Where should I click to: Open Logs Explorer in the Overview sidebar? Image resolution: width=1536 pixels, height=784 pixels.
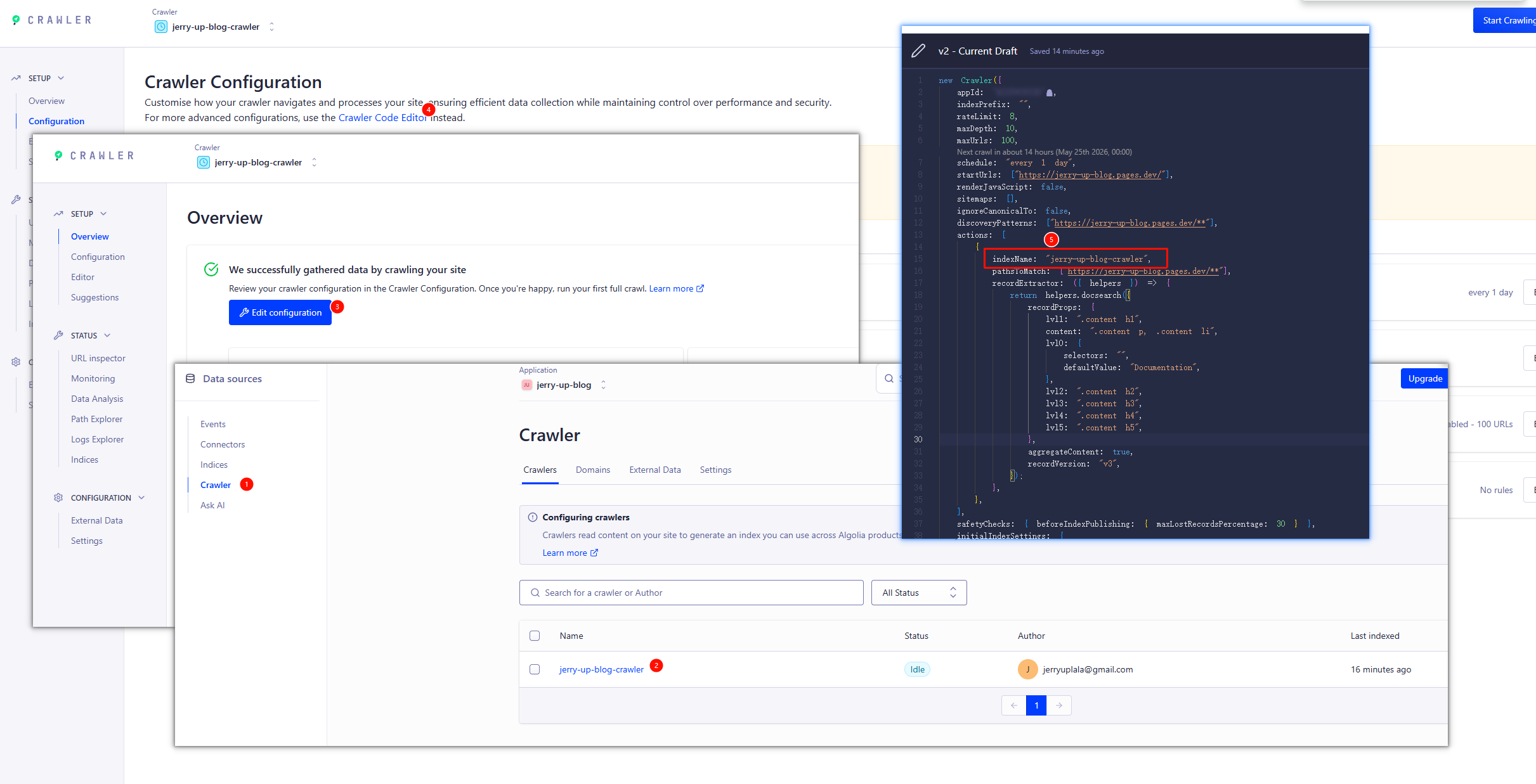[x=98, y=440]
